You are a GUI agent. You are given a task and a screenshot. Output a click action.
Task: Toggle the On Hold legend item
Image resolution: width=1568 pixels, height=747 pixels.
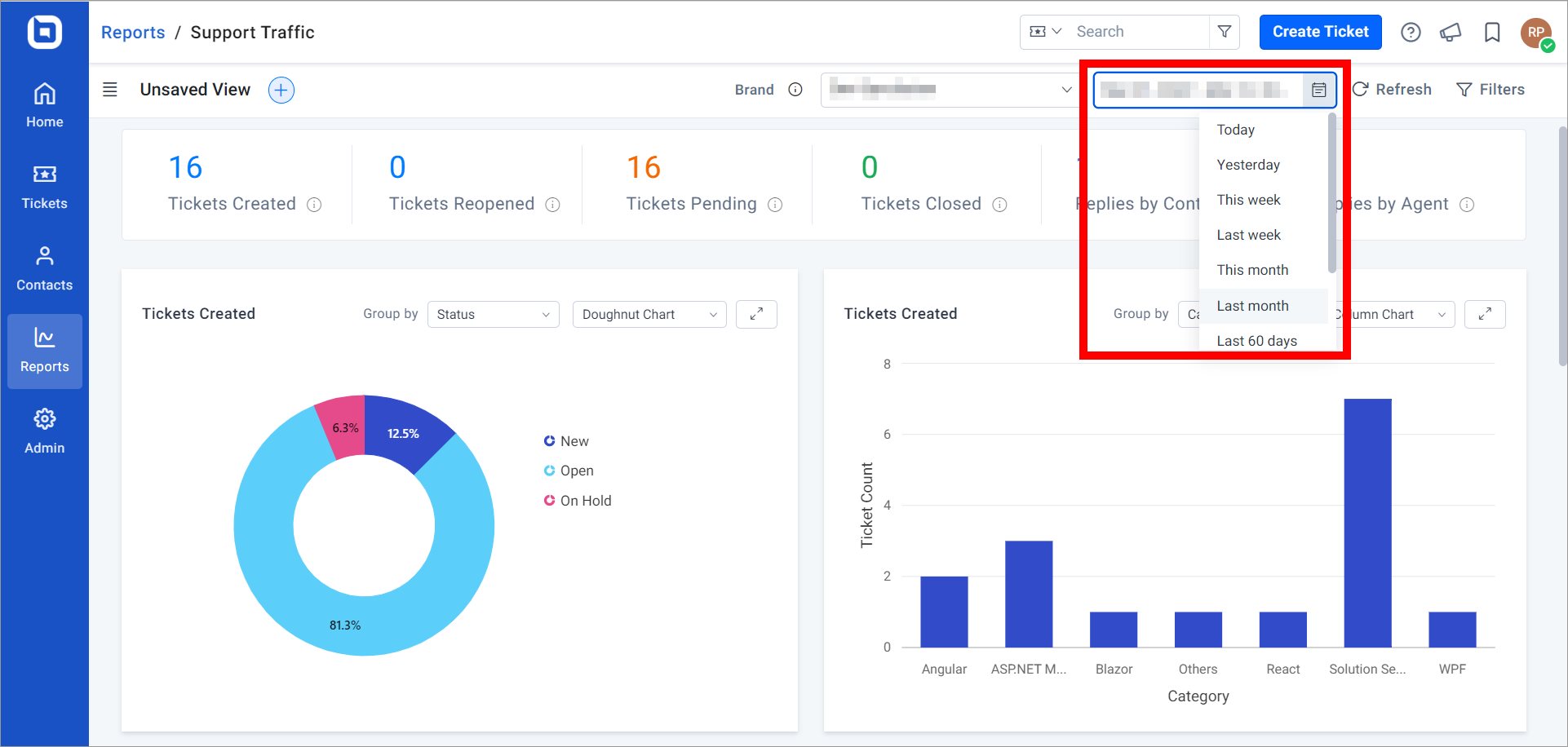(578, 501)
